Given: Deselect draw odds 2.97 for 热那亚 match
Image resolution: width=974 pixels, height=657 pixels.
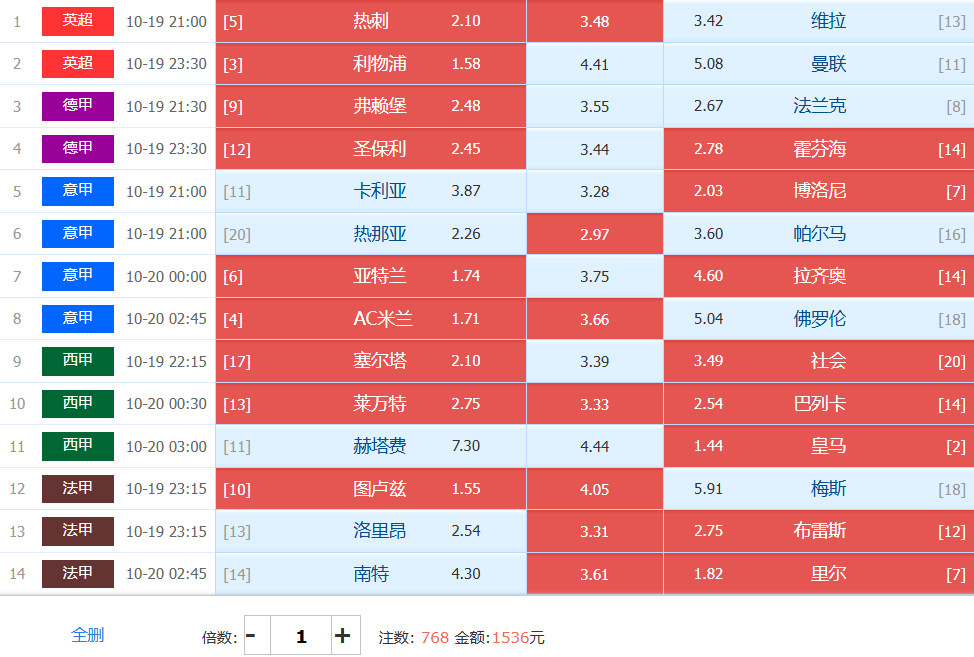Looking at the screenshot, I should [594, 234].
